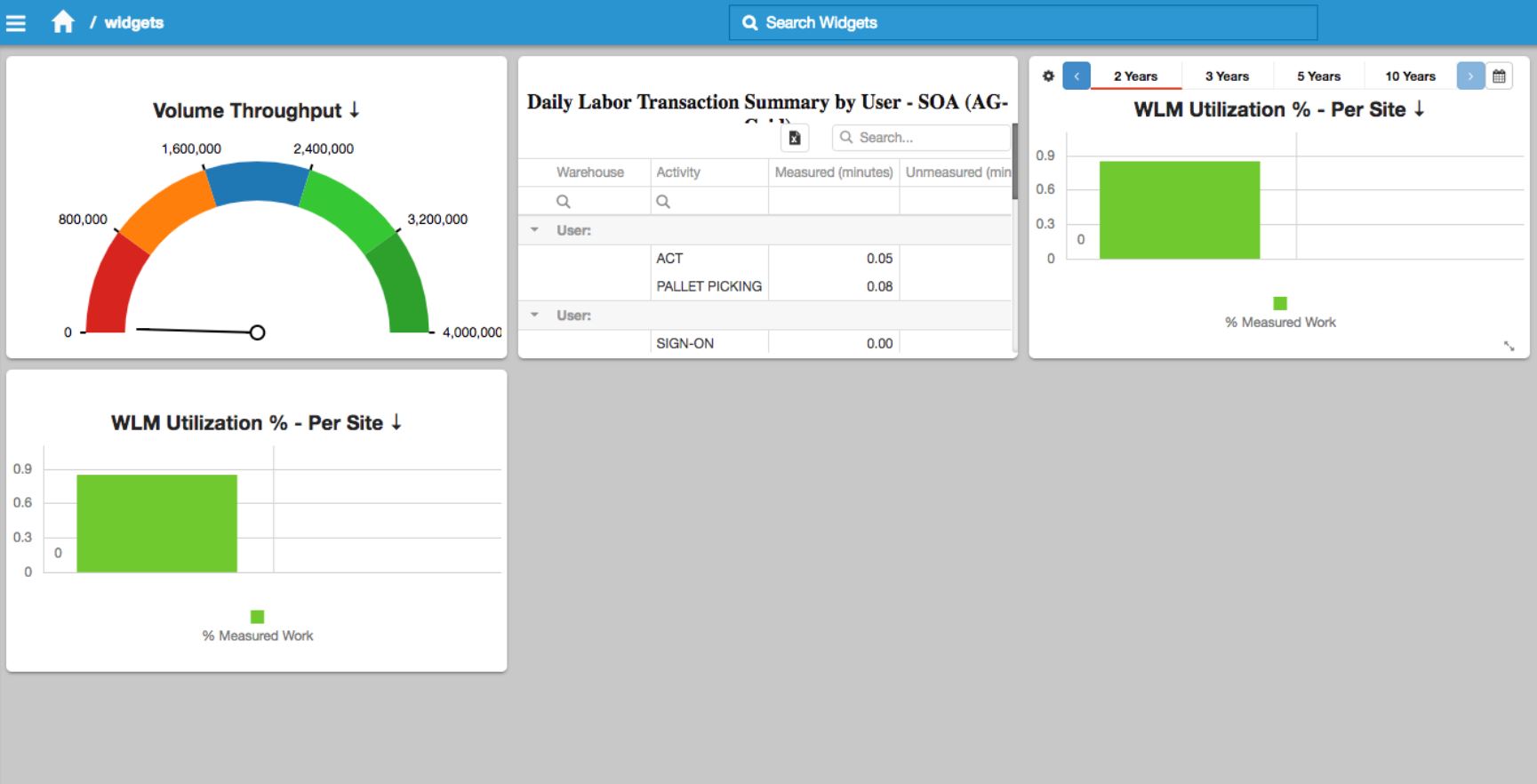Select the 3 Years tab
This screenshot has height=784, width=1537.
coord(1227,76)
